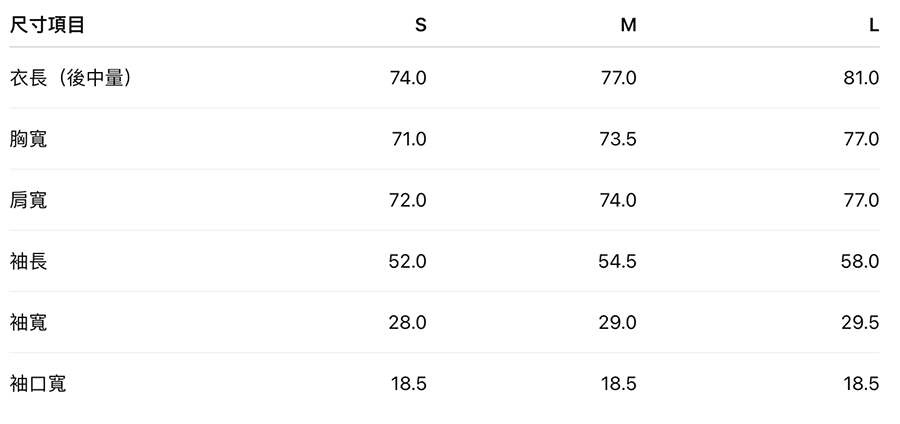
Task: Click the 衣長（後中量）row label
Action: coord(71,78)
